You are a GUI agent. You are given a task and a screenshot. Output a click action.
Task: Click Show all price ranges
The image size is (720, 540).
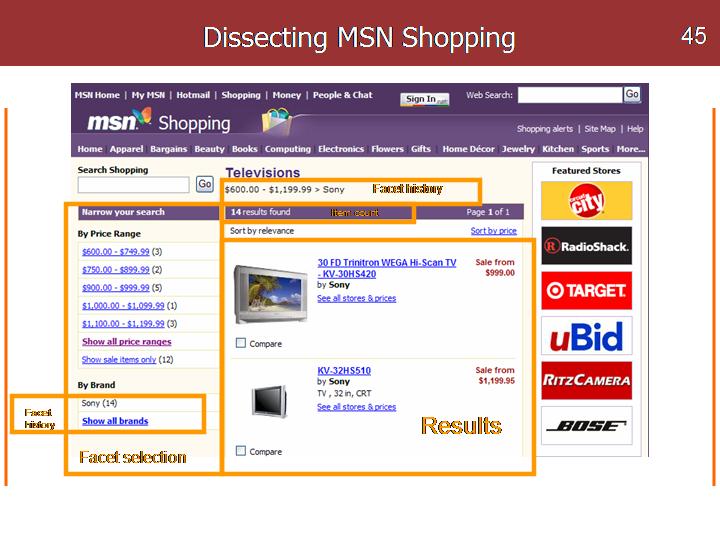127,342
